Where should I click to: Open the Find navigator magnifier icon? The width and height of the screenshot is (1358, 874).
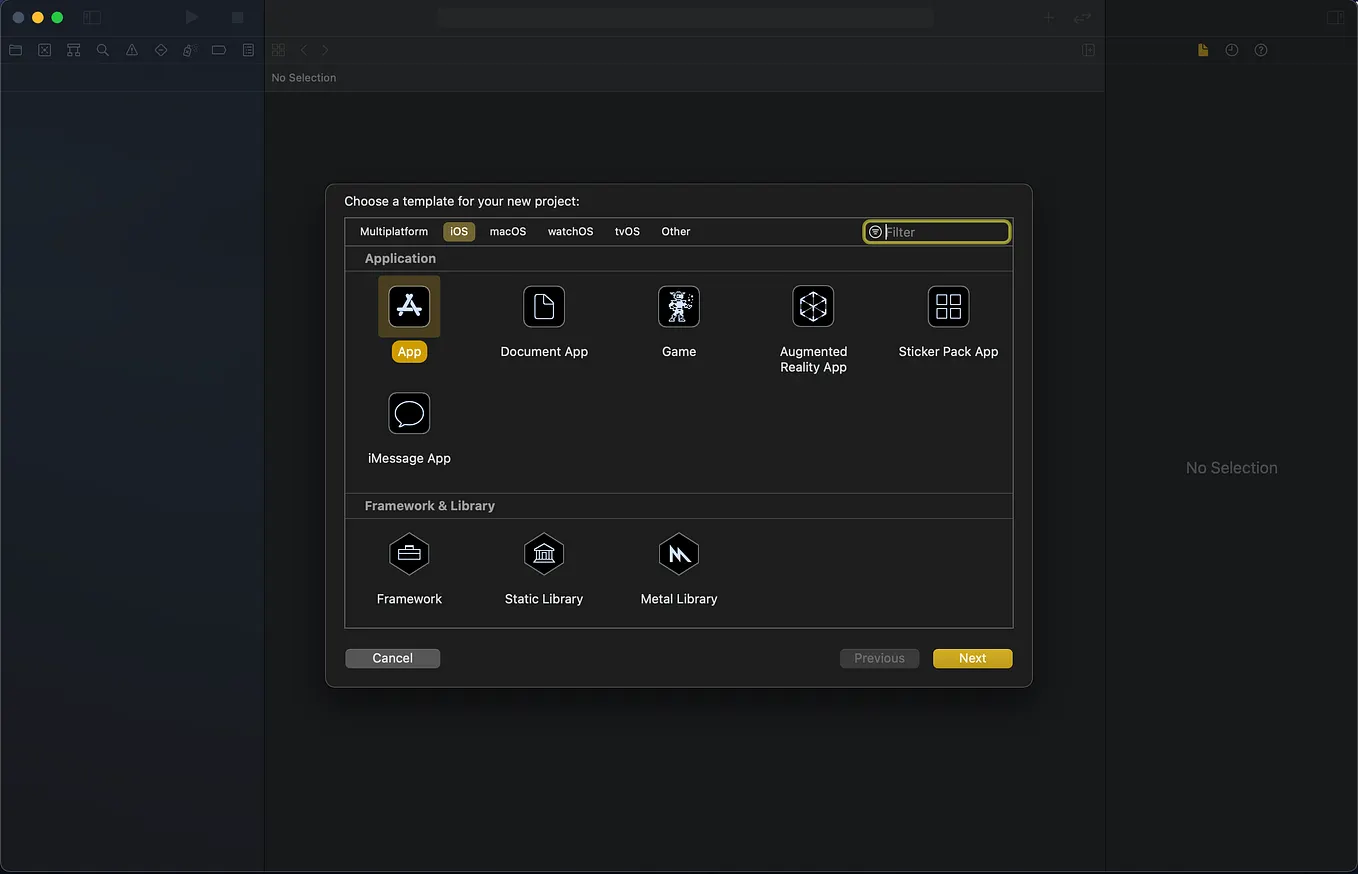coord(102,50)
